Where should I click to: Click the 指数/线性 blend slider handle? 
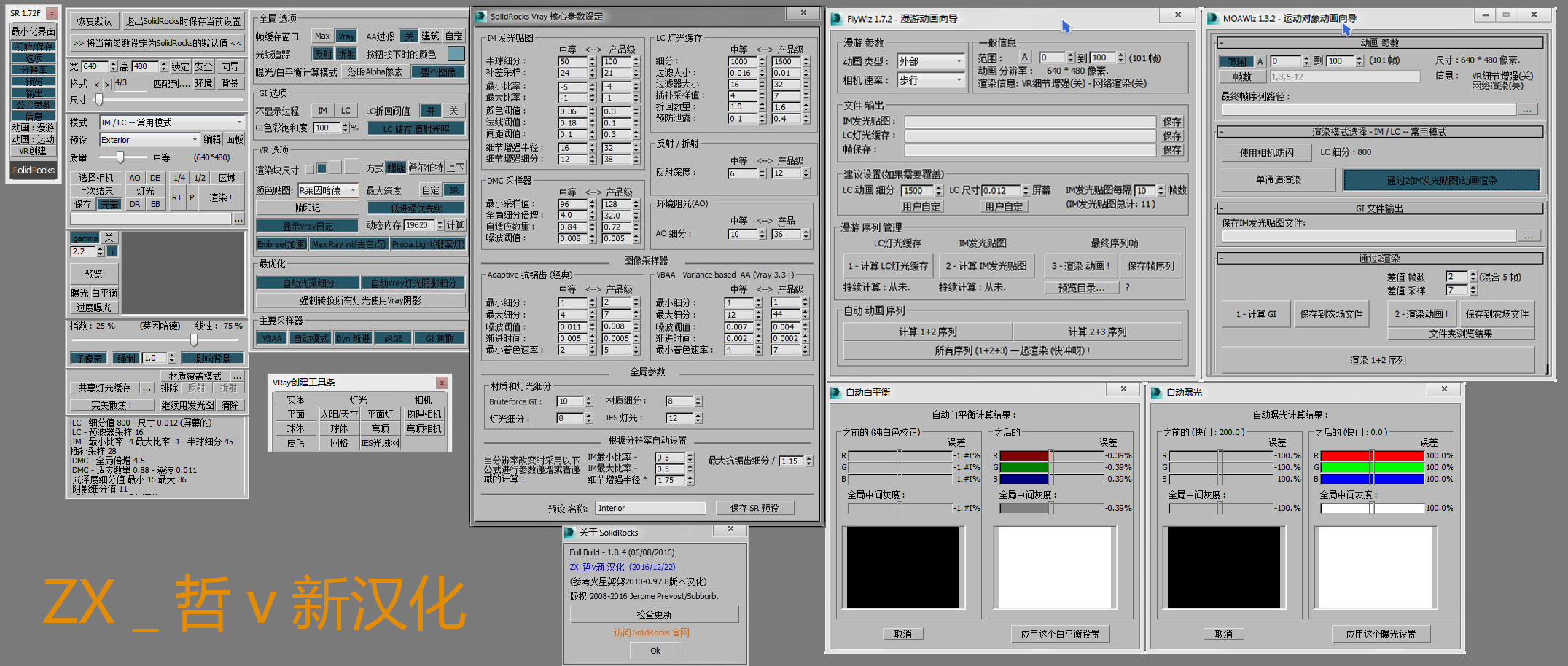(193, 340)
